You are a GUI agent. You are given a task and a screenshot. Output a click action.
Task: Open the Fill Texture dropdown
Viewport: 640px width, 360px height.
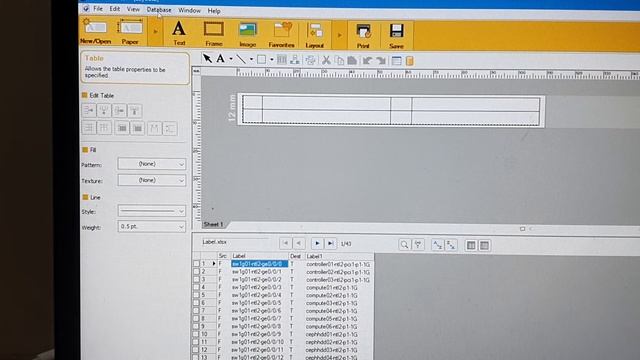pyautogui.click(x=151, y=180)
